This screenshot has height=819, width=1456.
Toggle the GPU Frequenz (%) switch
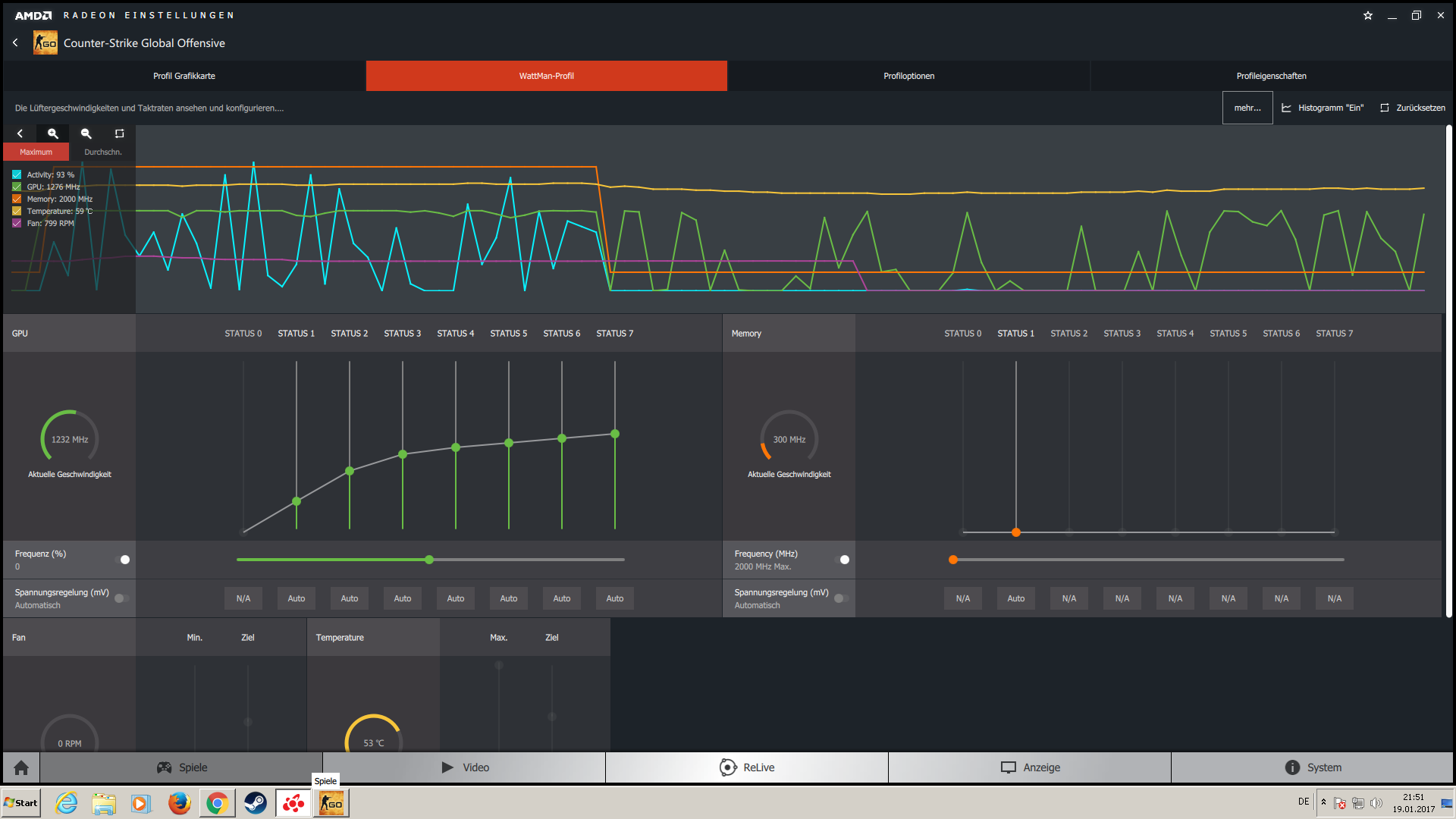point(123,560)
